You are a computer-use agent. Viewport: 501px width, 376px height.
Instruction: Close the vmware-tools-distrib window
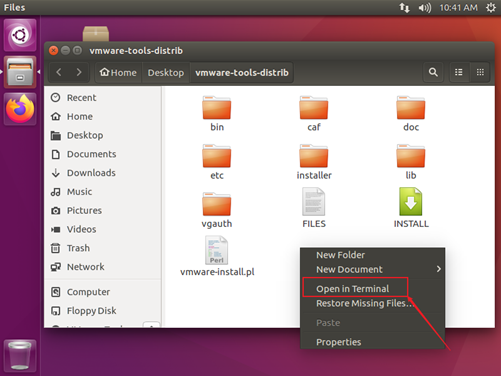[x=53, y=51]
